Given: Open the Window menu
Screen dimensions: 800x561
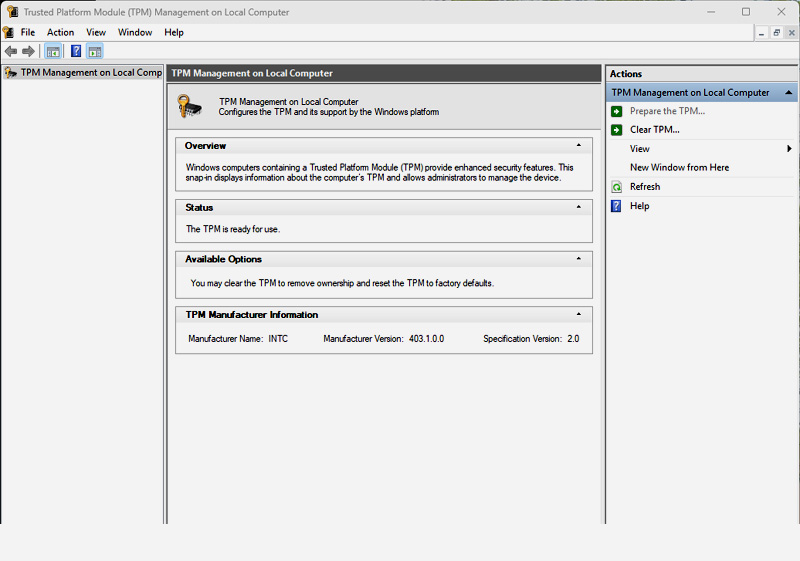Looking at the screenshot, I should tap(135, 32).
